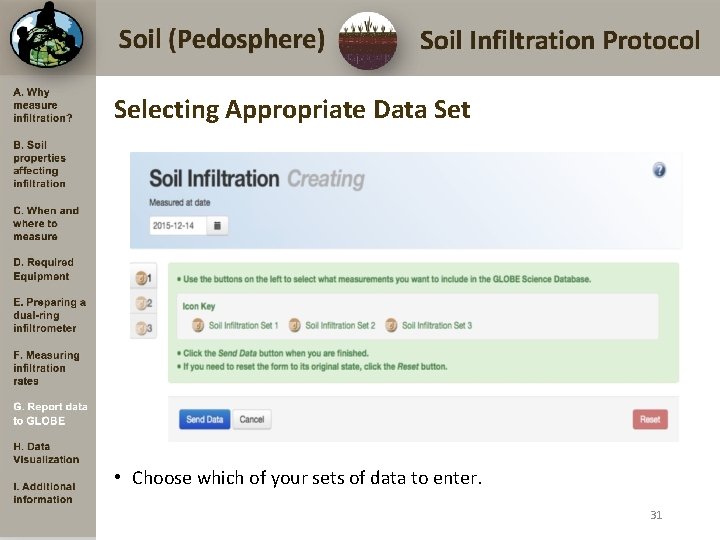Click the GLOBE program logo

pyautogui.click(x=46, y=37)
